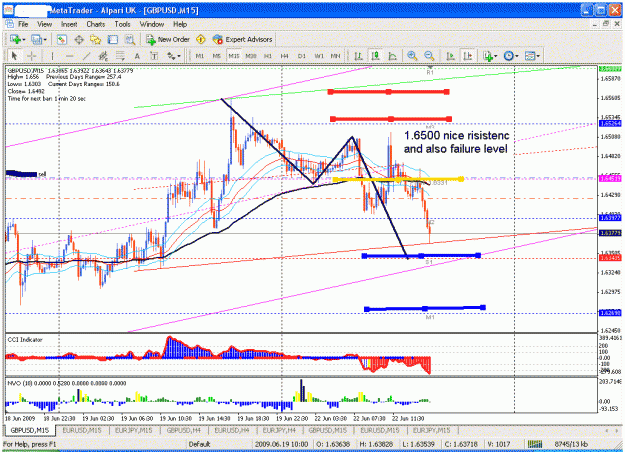
Task: Click the NVO (10) indicator label
Action: pos(67,383)
